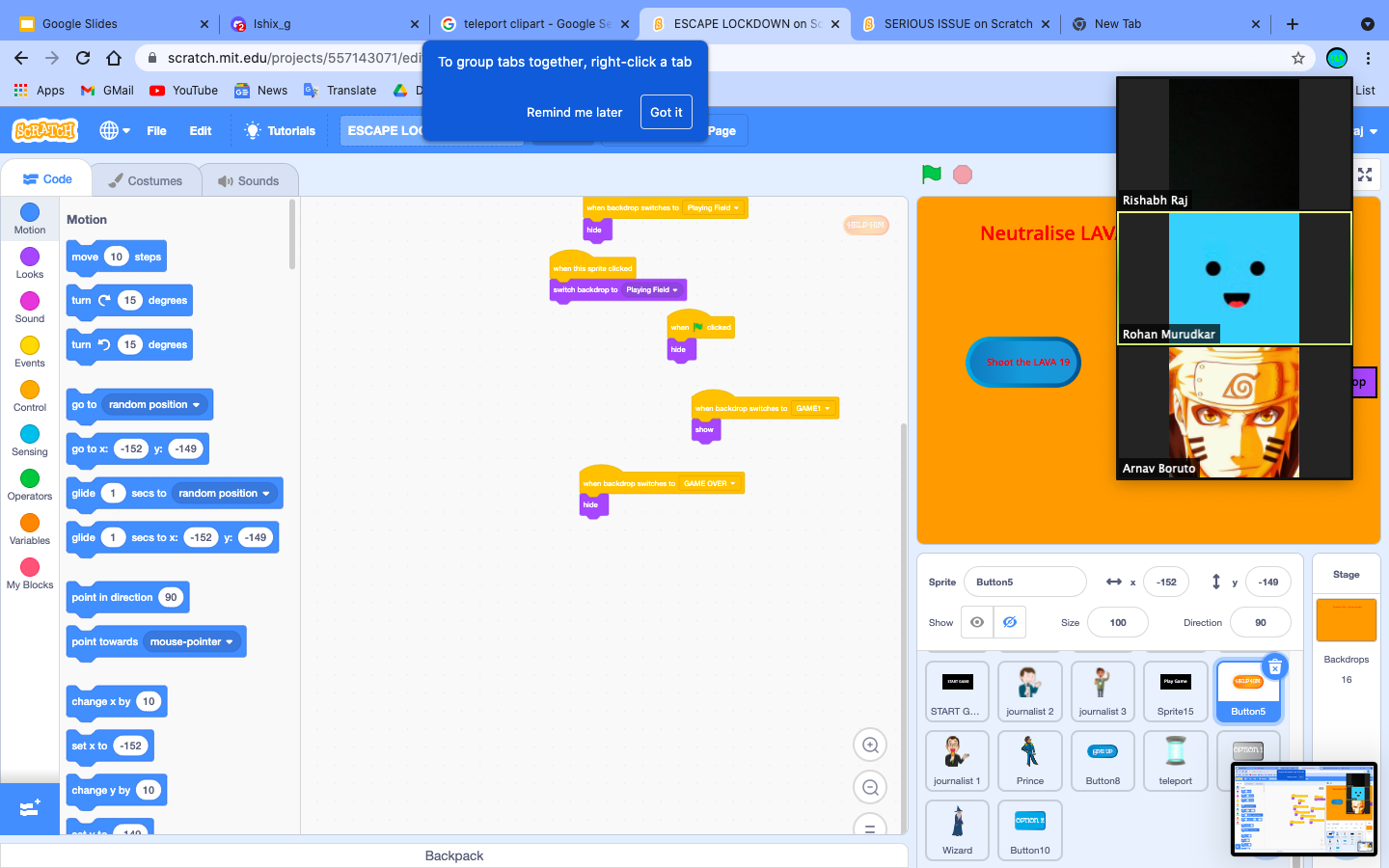Open GAME OVER backdrop dropdown in script
Screen dimensions: 1389x868
pos(710,483)
